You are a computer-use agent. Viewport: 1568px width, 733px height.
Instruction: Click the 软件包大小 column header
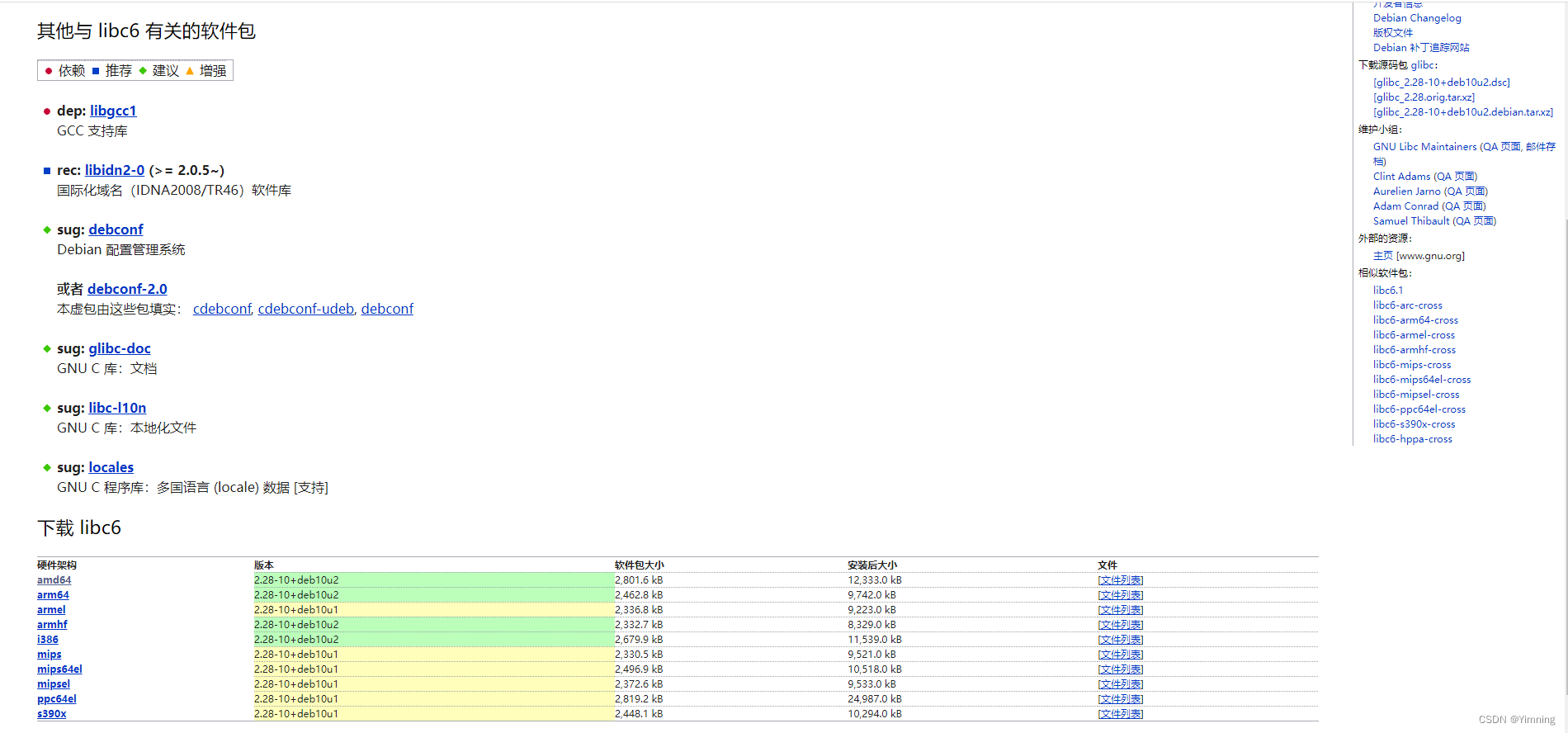(x=640, y=565)
